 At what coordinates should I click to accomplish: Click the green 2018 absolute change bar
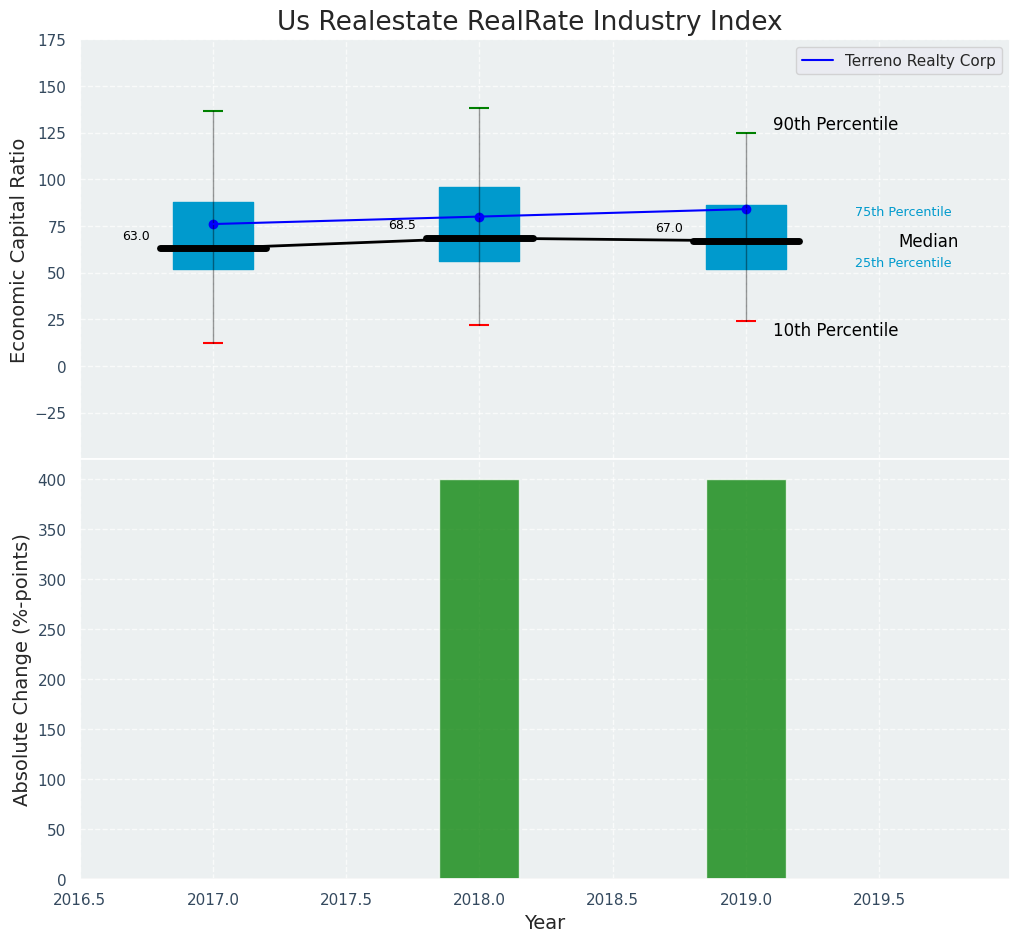click(479, 679)
